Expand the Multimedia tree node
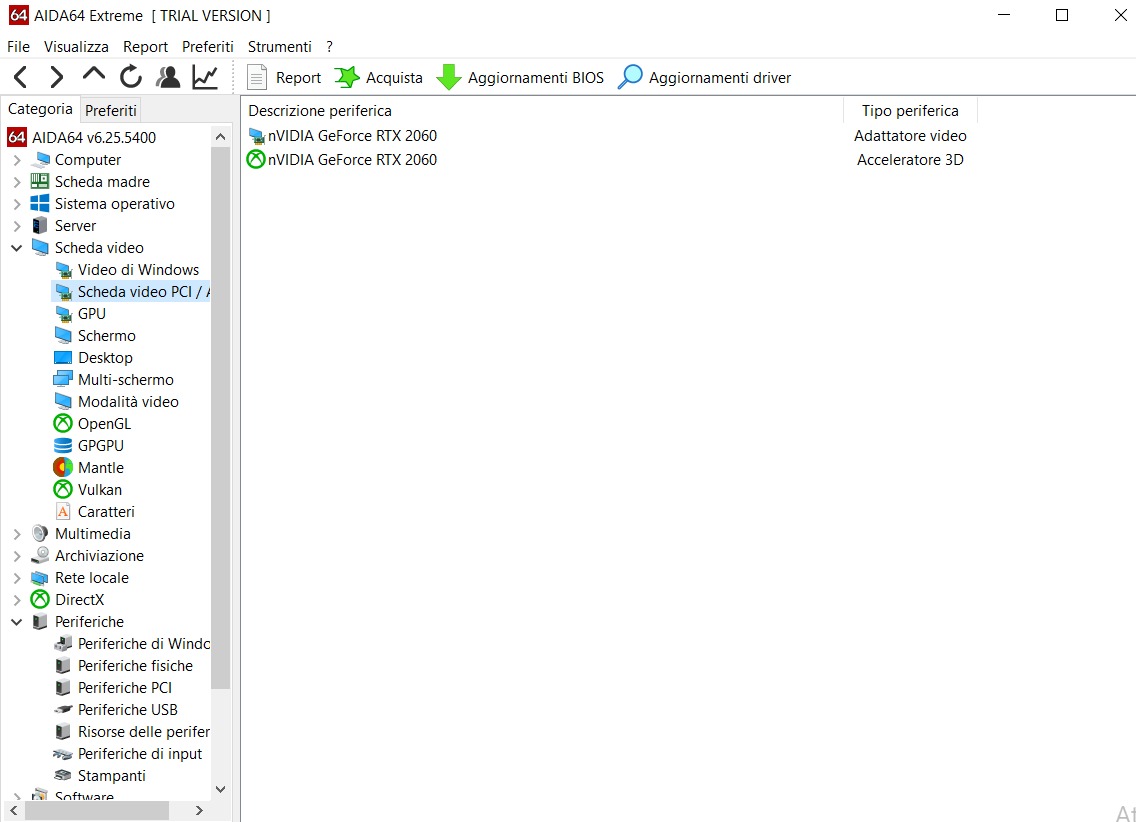Viewport: 1136px width, 822px height. 17,534
